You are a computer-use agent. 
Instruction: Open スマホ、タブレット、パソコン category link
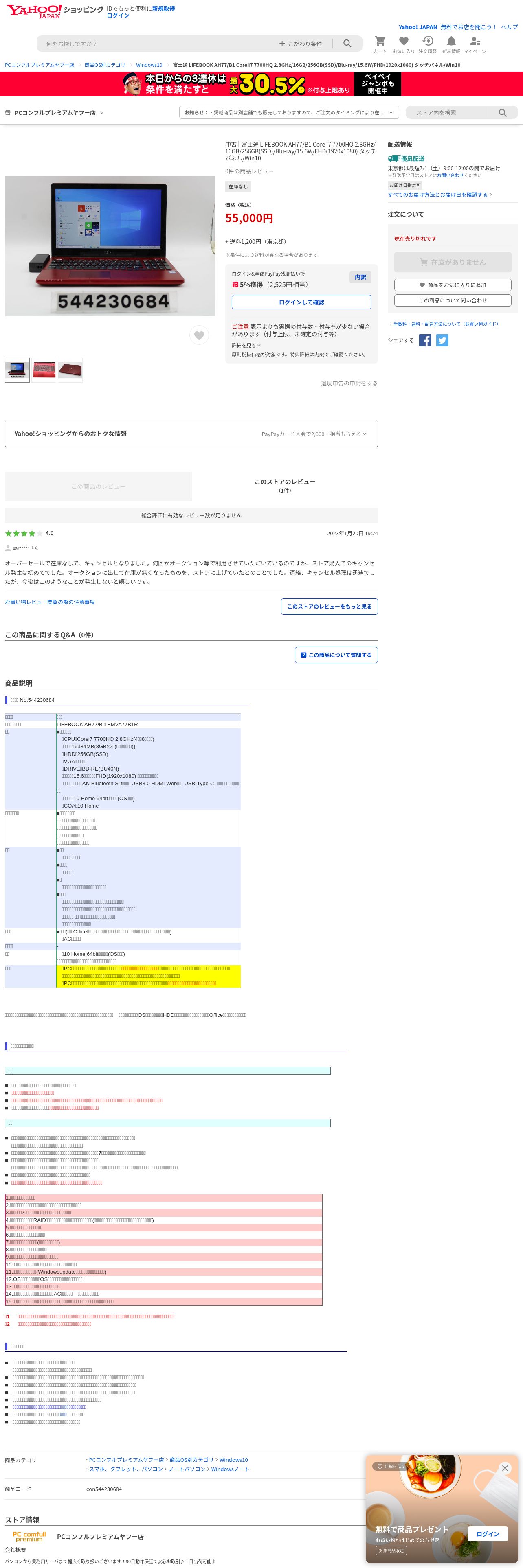pyautogui.click(x=126, y=1469)
